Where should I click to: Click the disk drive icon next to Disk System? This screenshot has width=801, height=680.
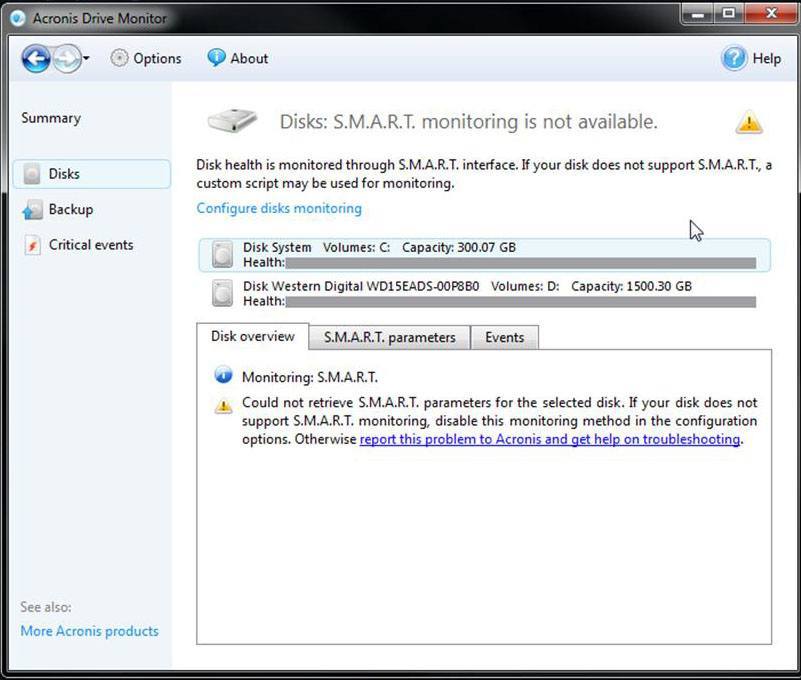pyautogui.click(x=222, y=254)
